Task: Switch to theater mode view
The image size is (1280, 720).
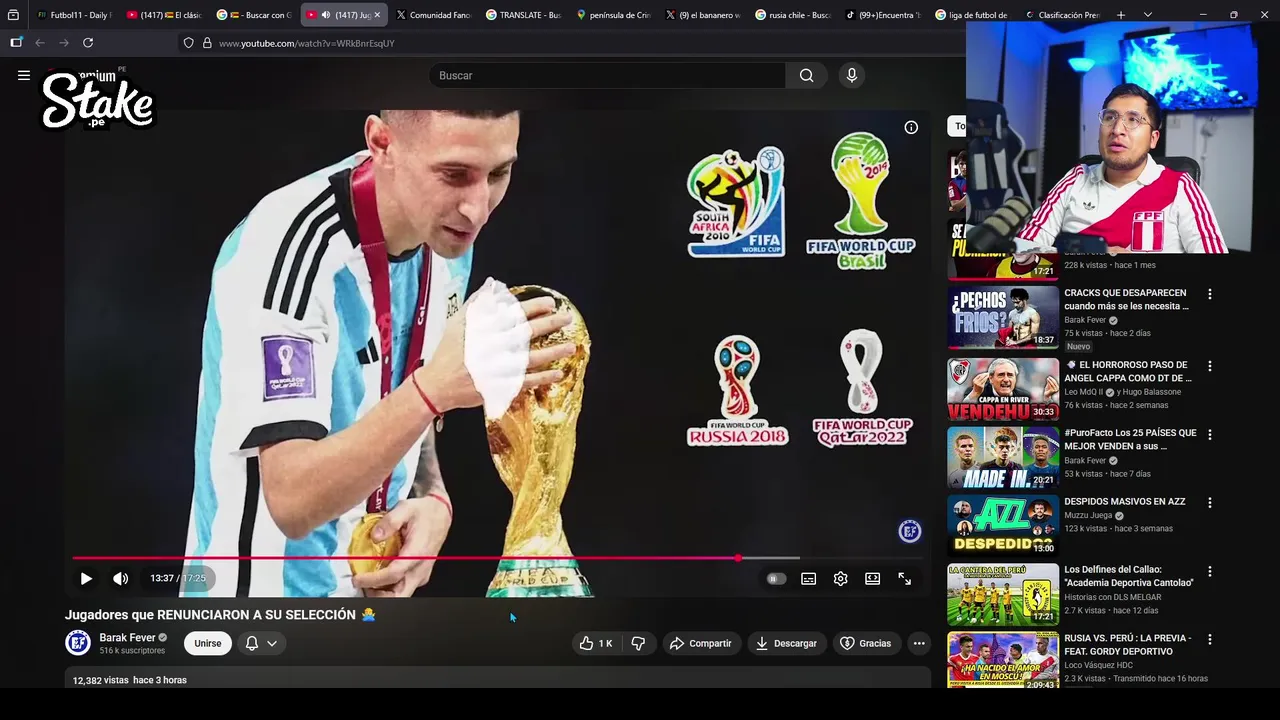Action: [872, 578]
